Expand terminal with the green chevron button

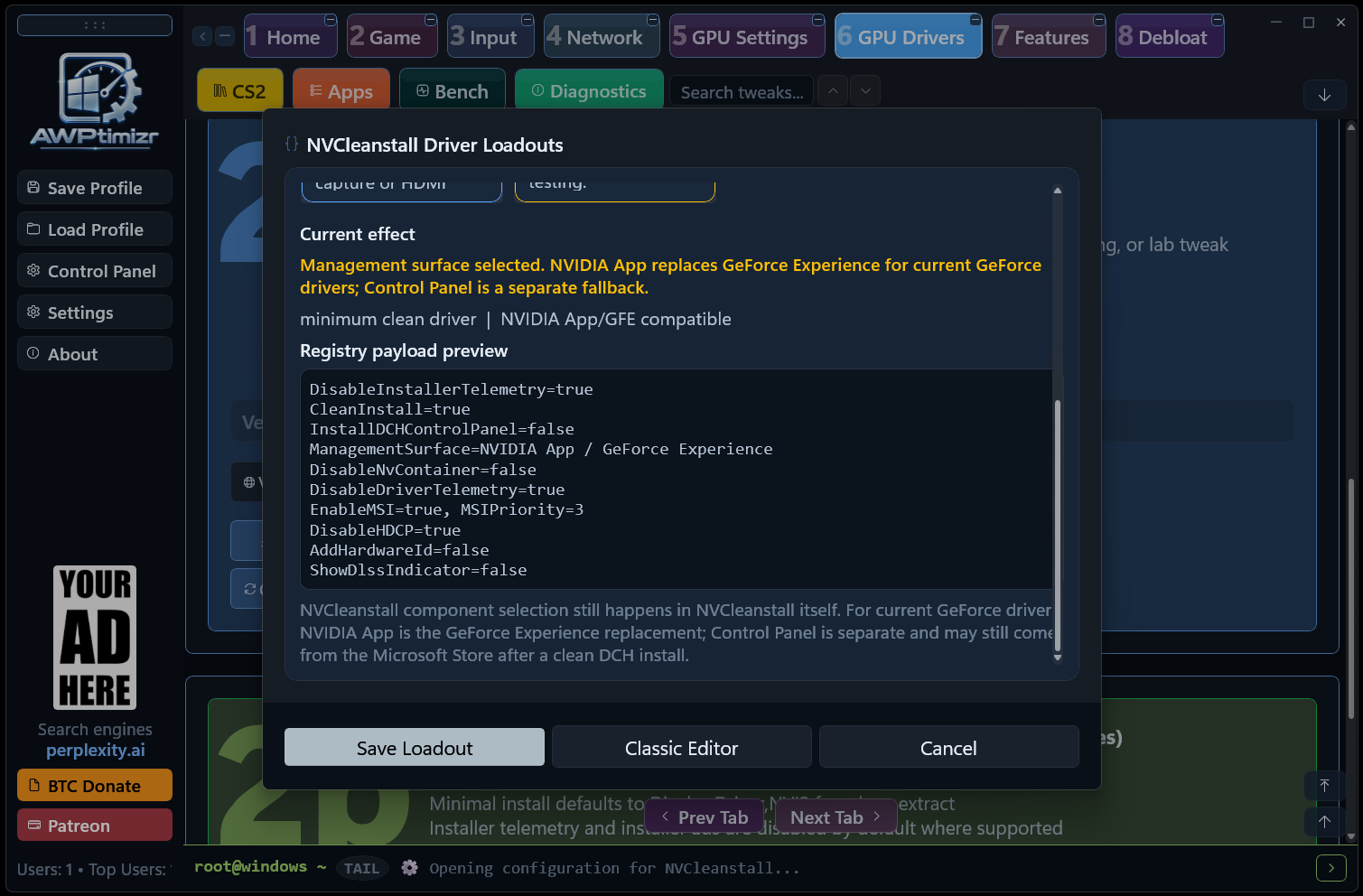(1331, 868)
